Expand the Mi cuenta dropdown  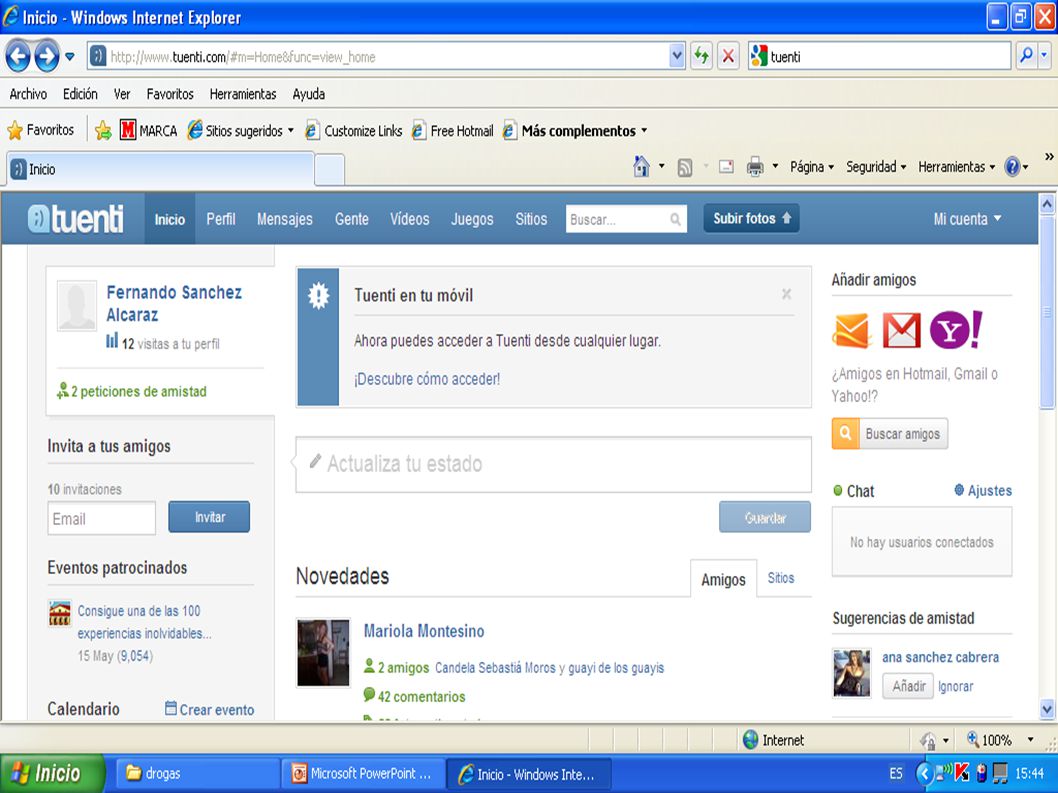click(968, 219)
